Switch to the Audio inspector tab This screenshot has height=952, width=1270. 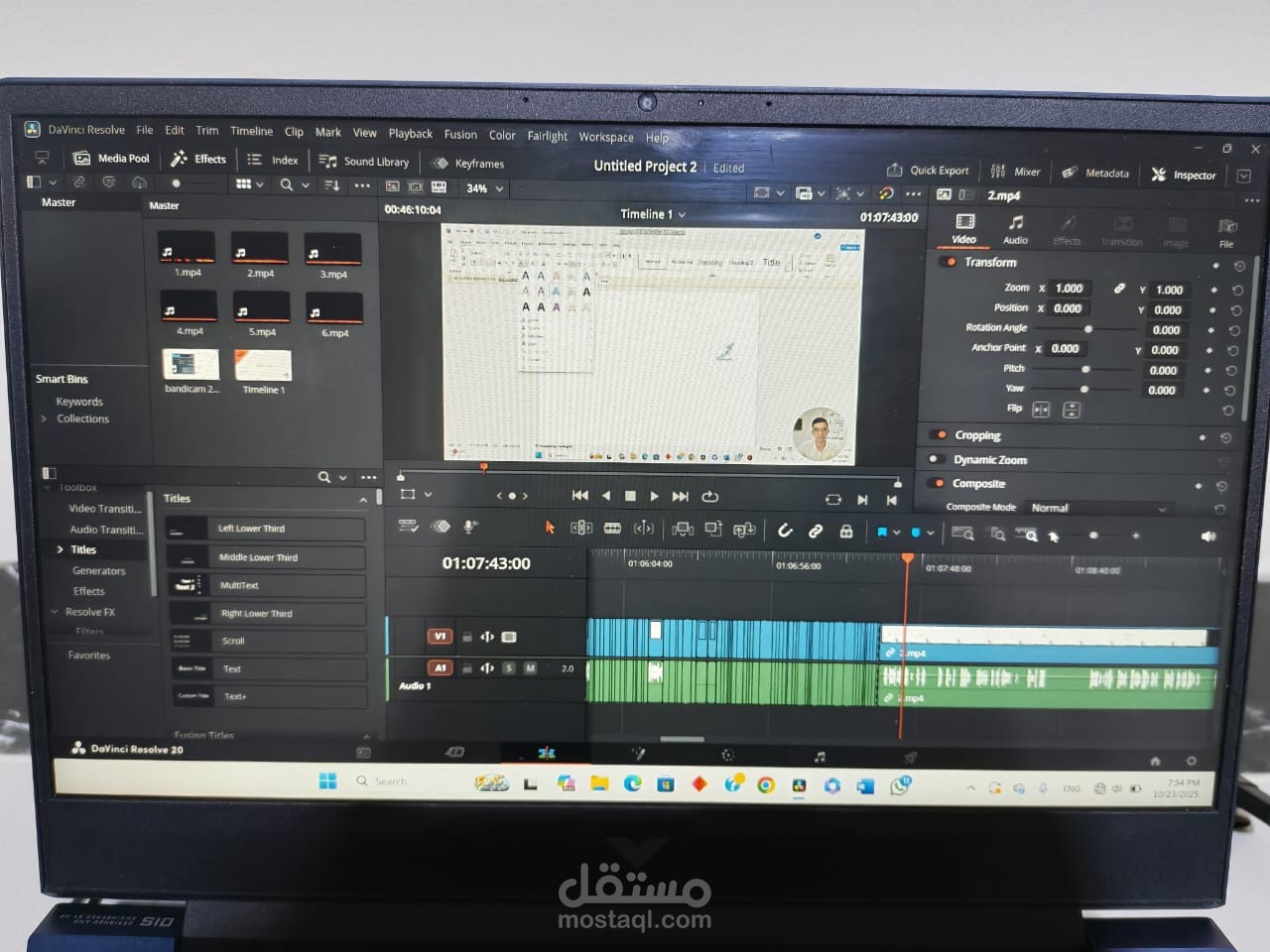point(1015,229)
